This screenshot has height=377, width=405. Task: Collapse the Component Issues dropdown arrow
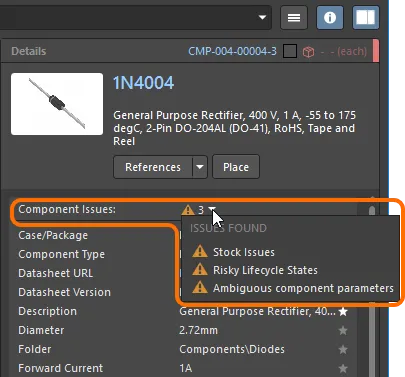click(x=211, y=209)
